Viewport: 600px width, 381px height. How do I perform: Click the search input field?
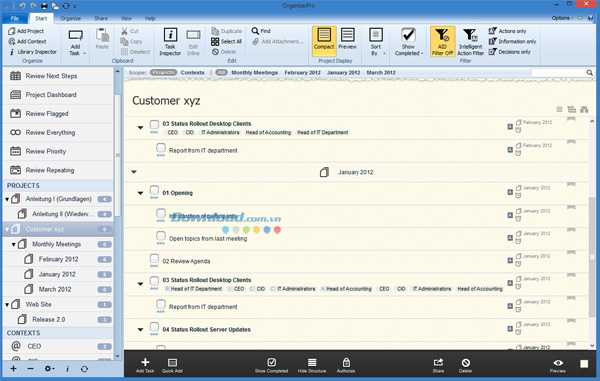559,73
